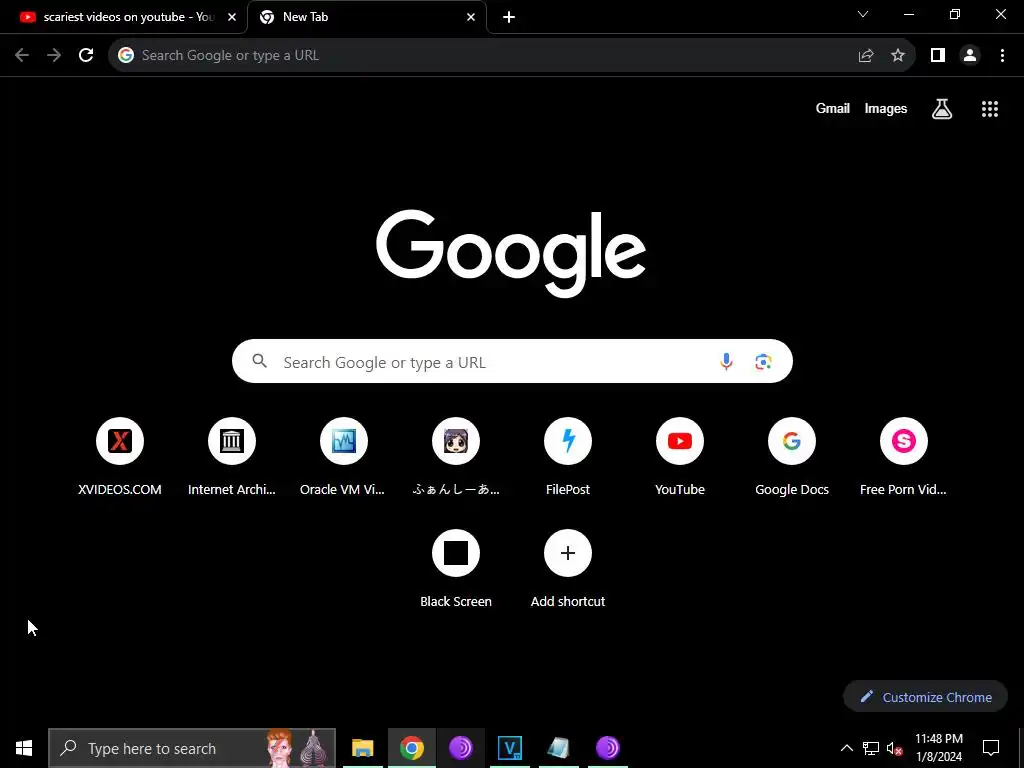
Task: Open the Gmail link
Action: tap(833, 108)
